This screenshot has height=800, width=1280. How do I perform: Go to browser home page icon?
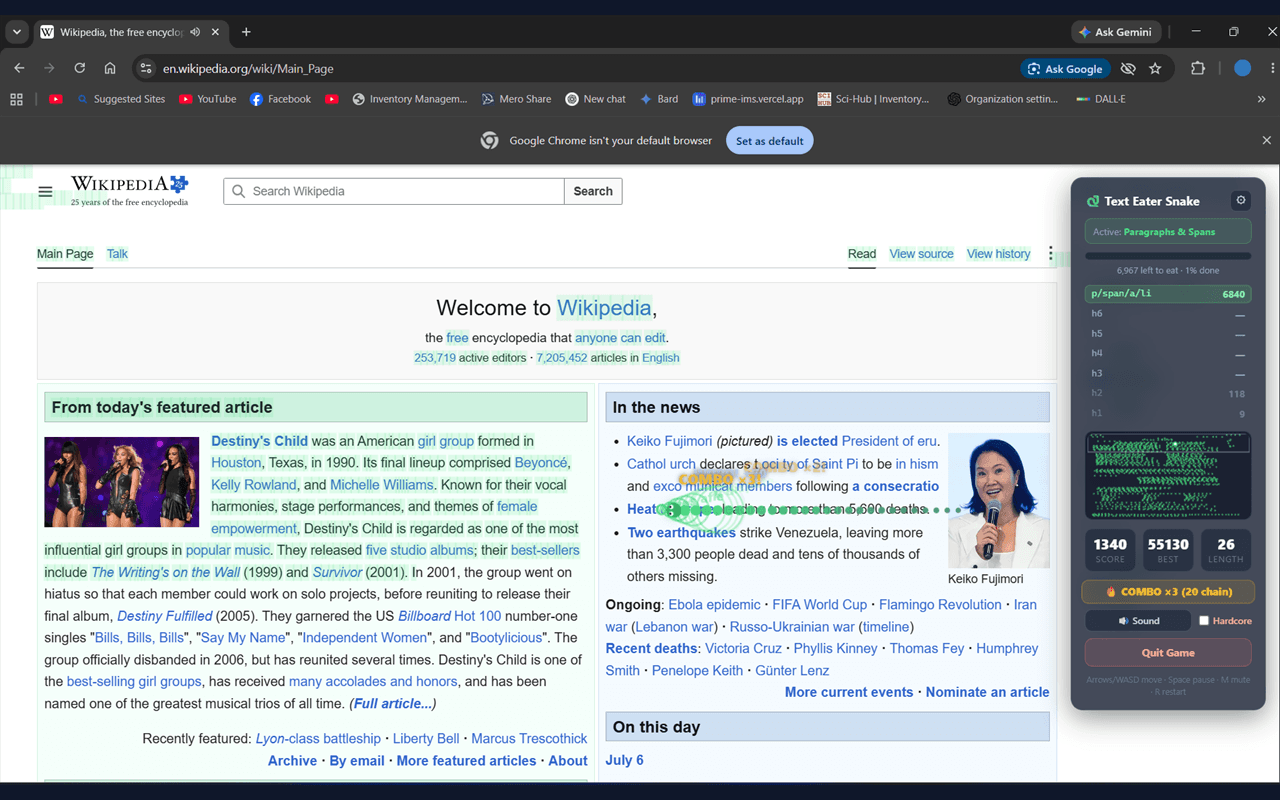tap(110, 68)
